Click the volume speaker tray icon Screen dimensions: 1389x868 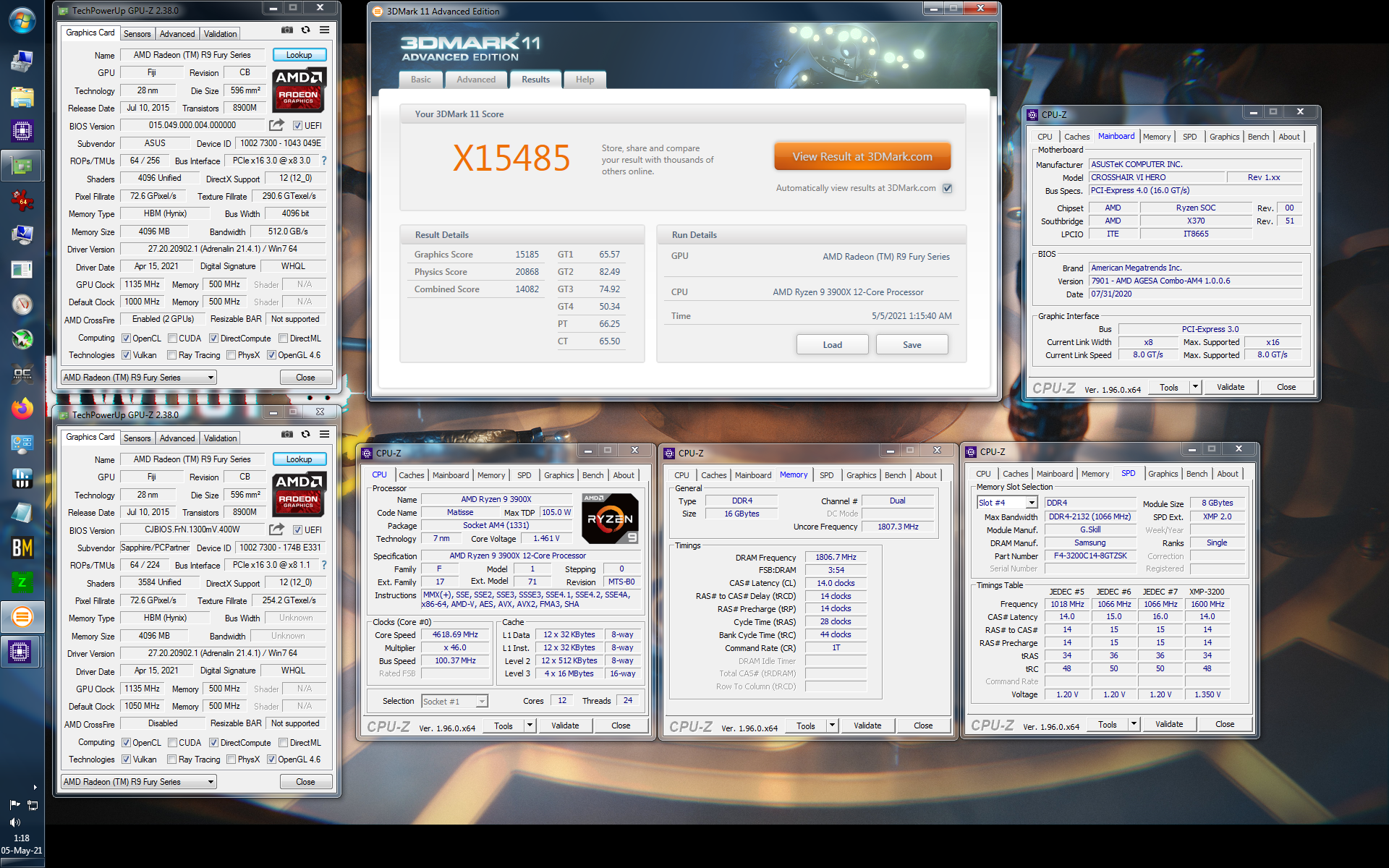pos(14,822)
